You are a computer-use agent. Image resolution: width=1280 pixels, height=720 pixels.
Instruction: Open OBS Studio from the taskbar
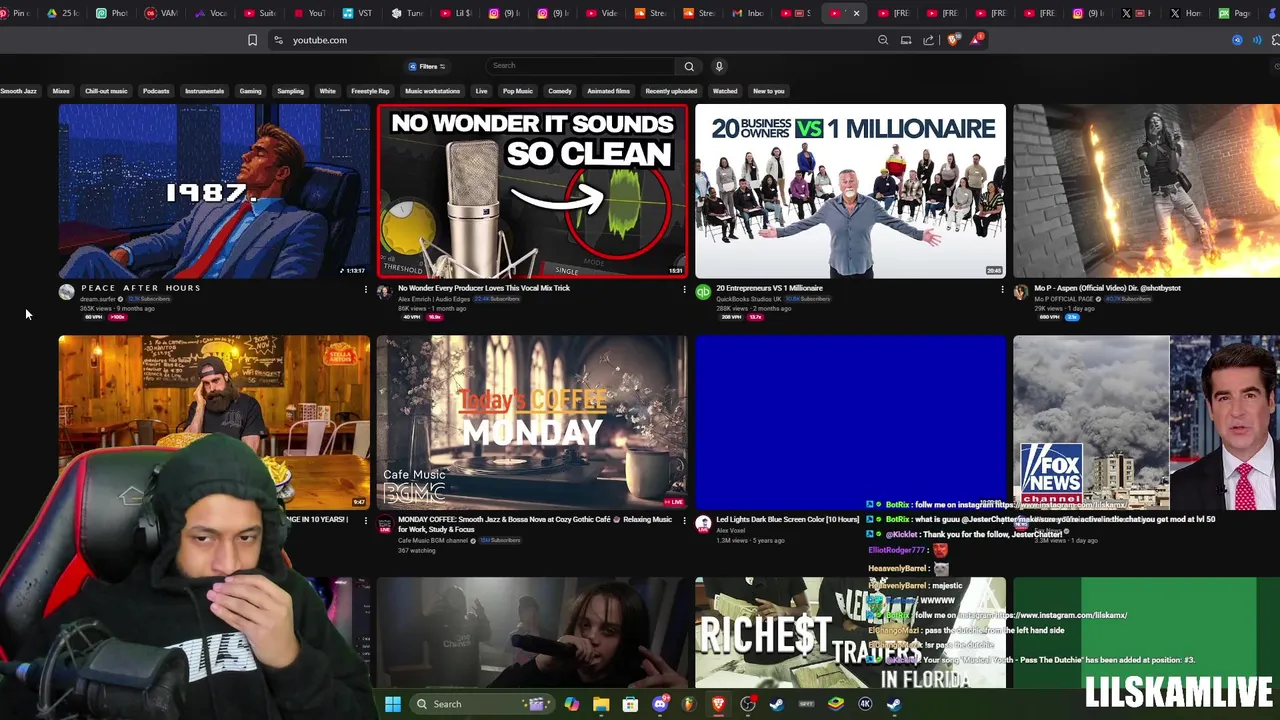coord(748,704)
